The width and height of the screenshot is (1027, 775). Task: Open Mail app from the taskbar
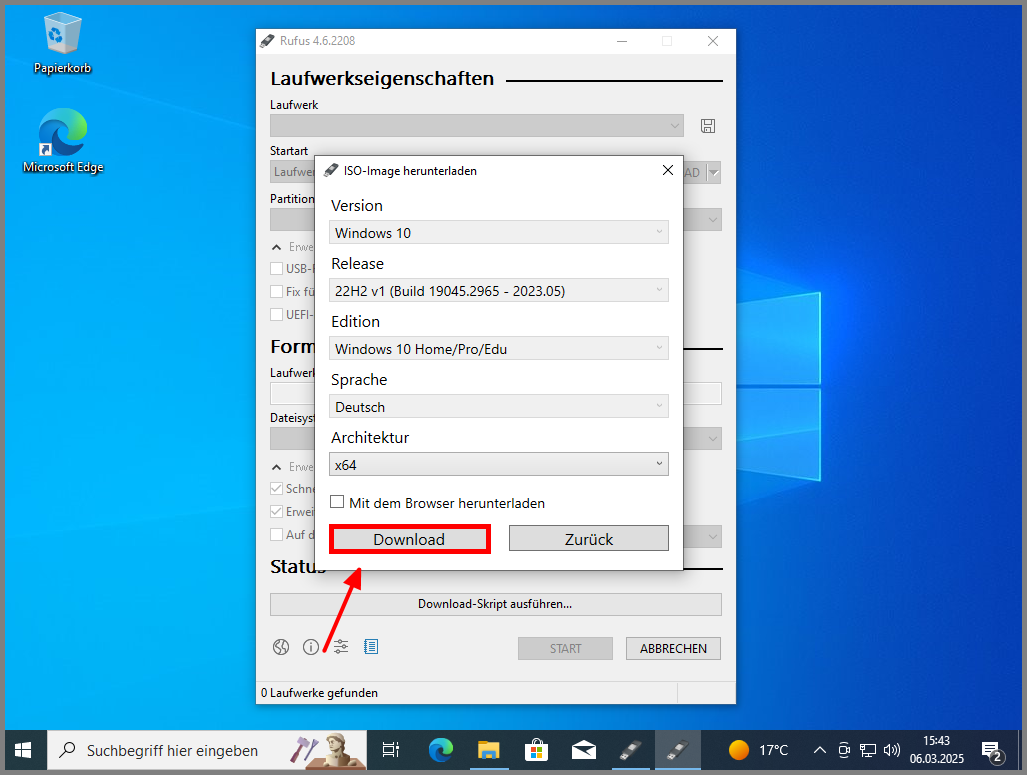click(x=584, y=750)
